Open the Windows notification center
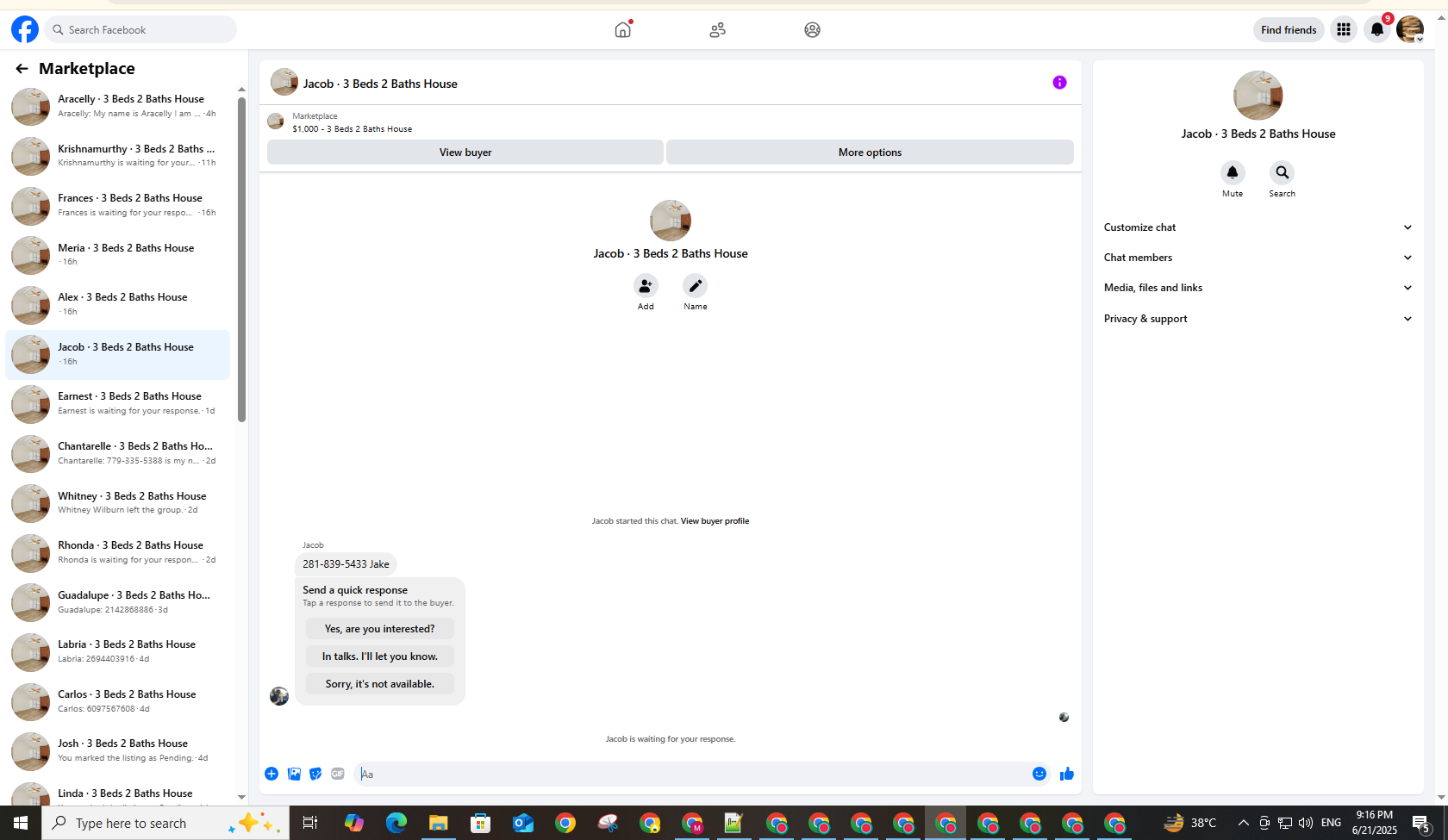Viewport: 1448px width, 840px height. pyautogui.click(x=1422, y=823)
